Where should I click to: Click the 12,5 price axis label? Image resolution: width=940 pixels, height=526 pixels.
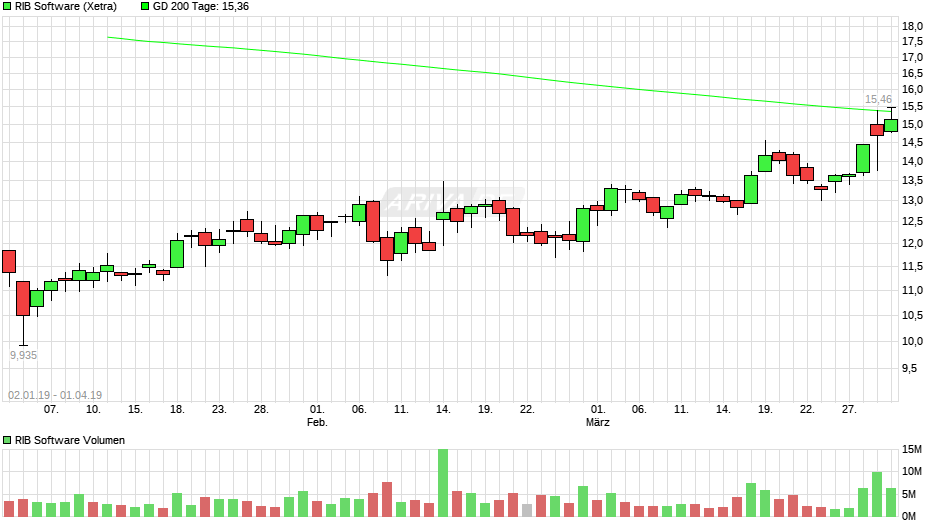coord(912,221)
